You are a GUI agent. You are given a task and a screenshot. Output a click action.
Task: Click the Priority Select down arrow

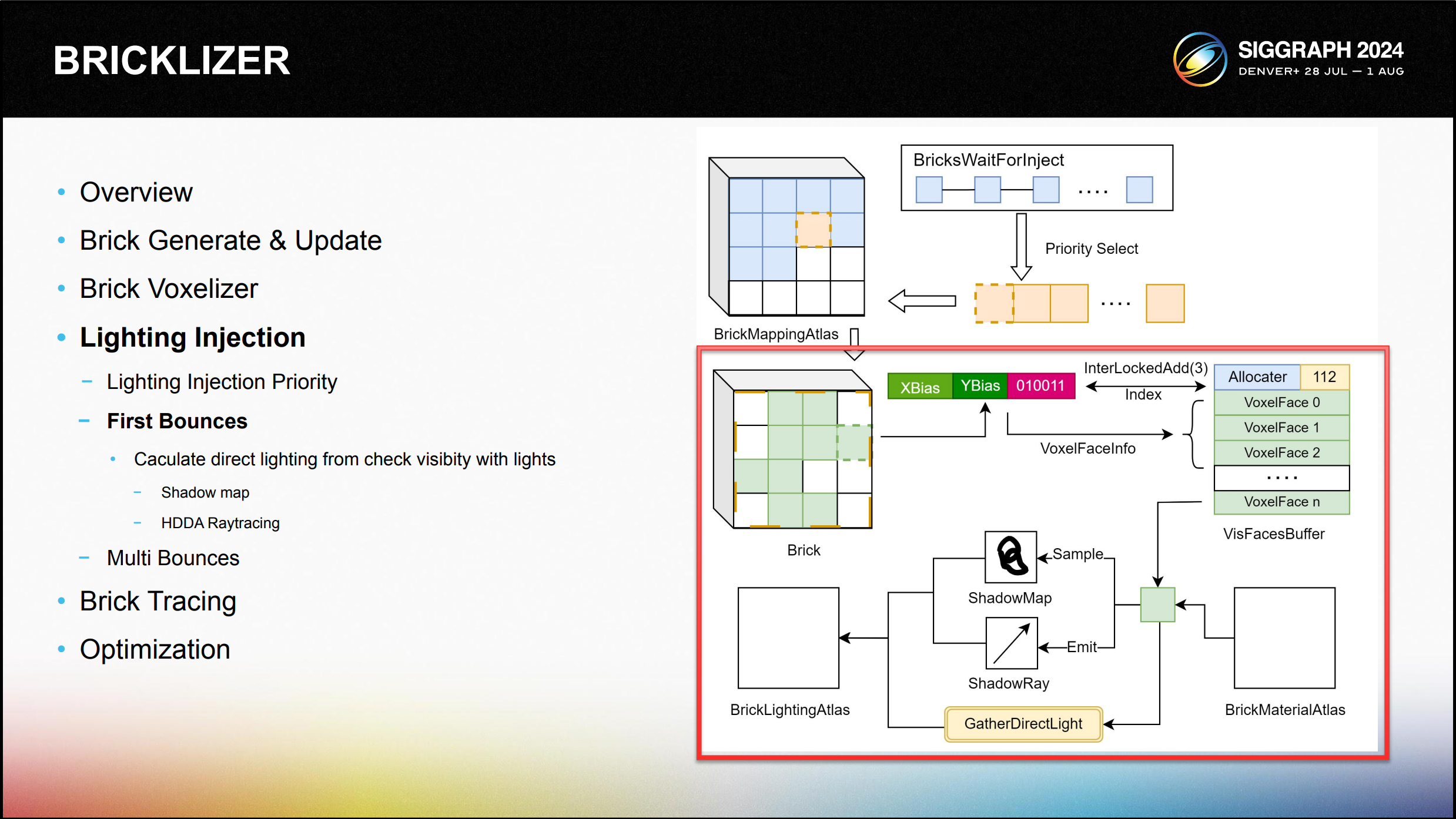pos(1022,247)
